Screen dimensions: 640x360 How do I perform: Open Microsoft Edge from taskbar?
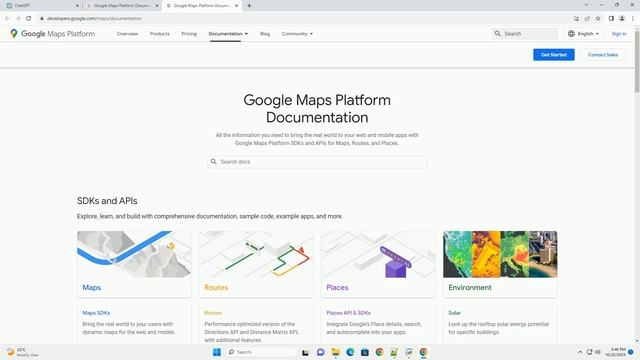[350, 352]
